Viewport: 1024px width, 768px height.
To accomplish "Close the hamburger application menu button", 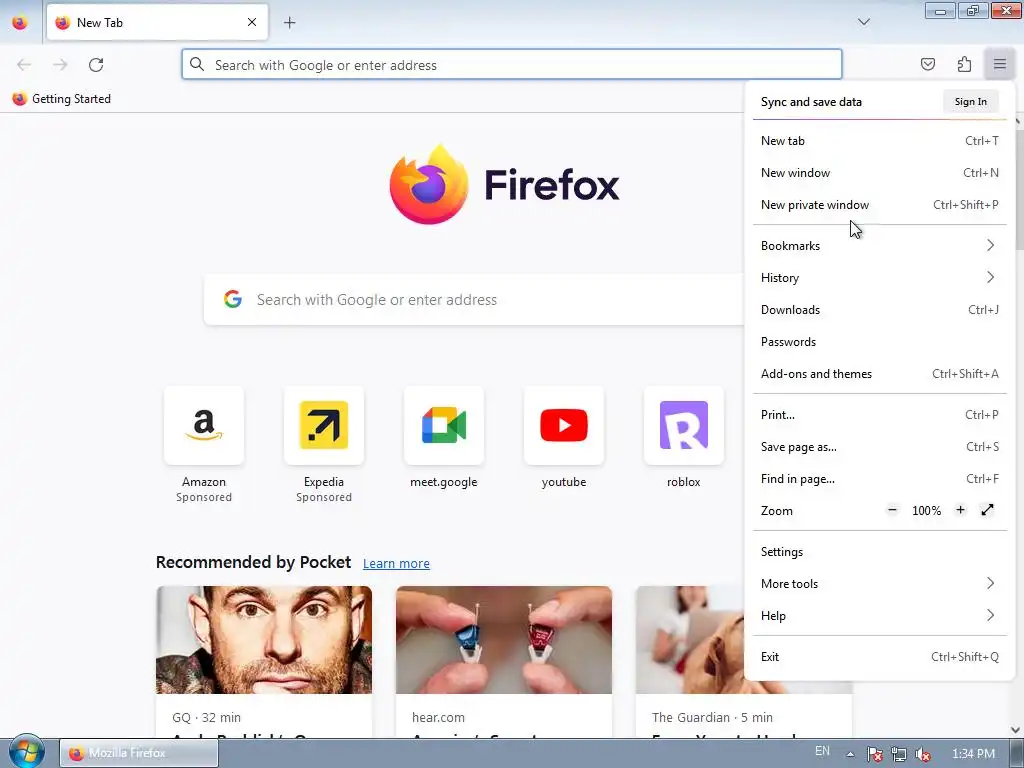I will [x=1000, y=64].
